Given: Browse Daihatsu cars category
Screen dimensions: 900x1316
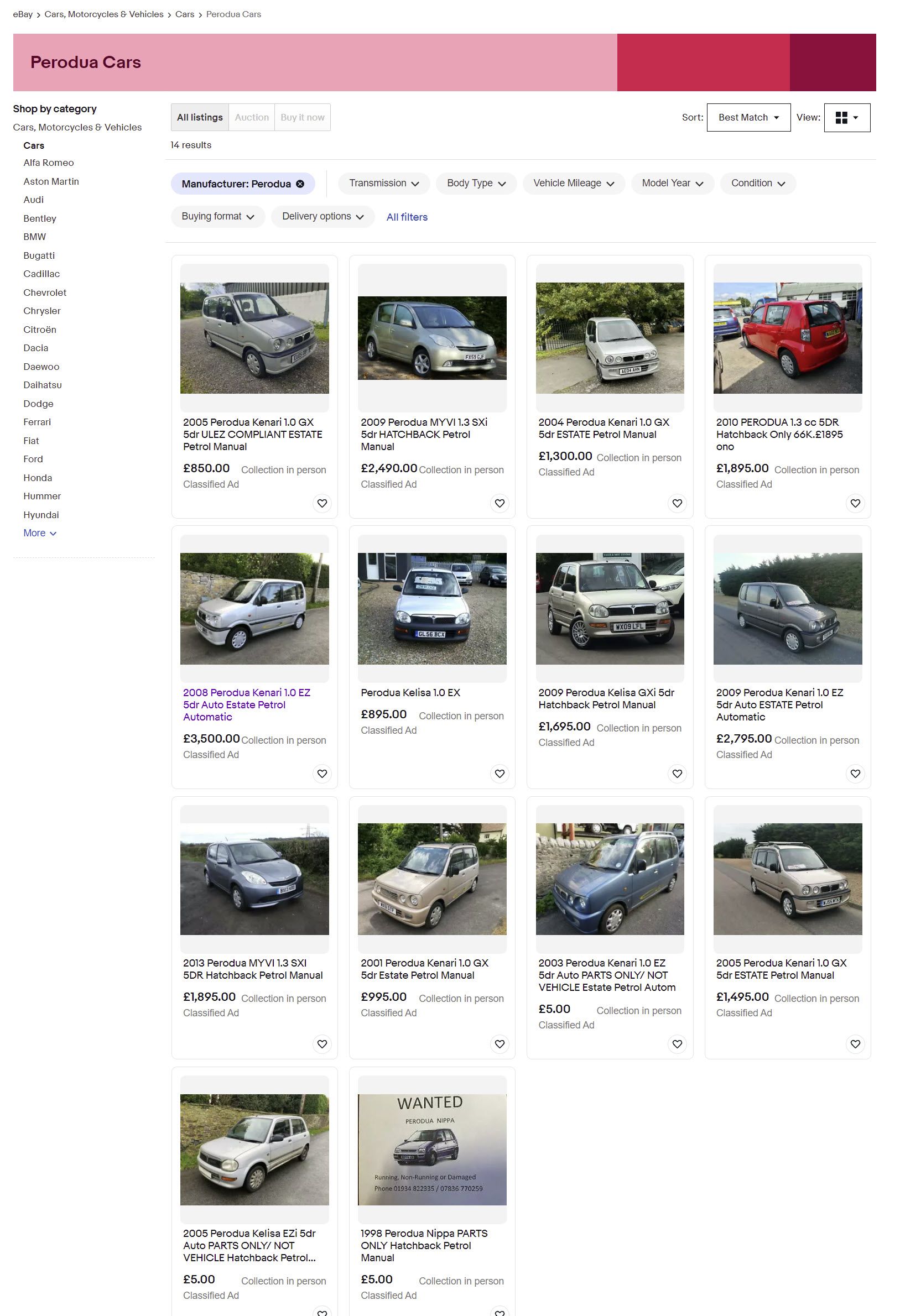Looking at the screenshot, I should pyautogui.click(x=43, y=385).
